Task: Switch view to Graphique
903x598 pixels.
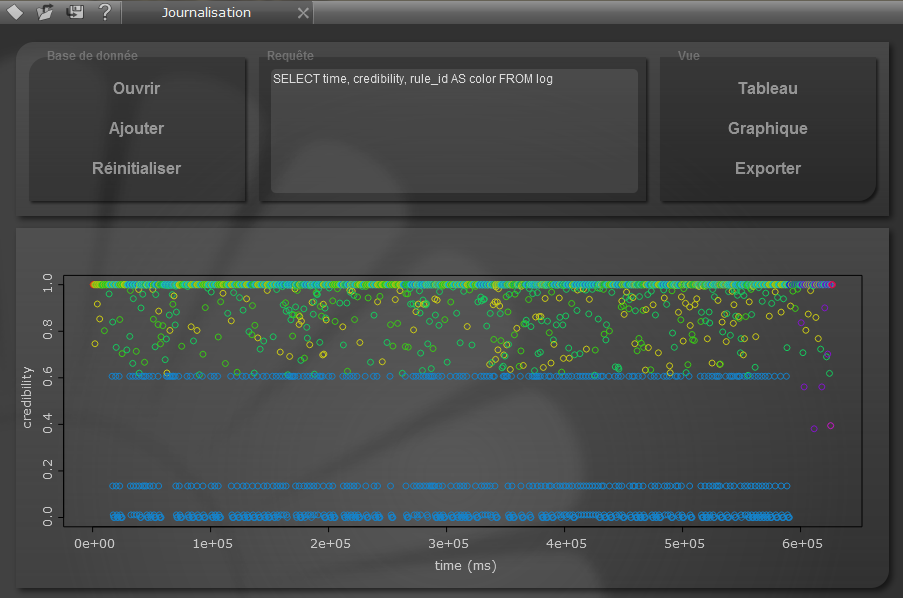Action: point(768,128)
